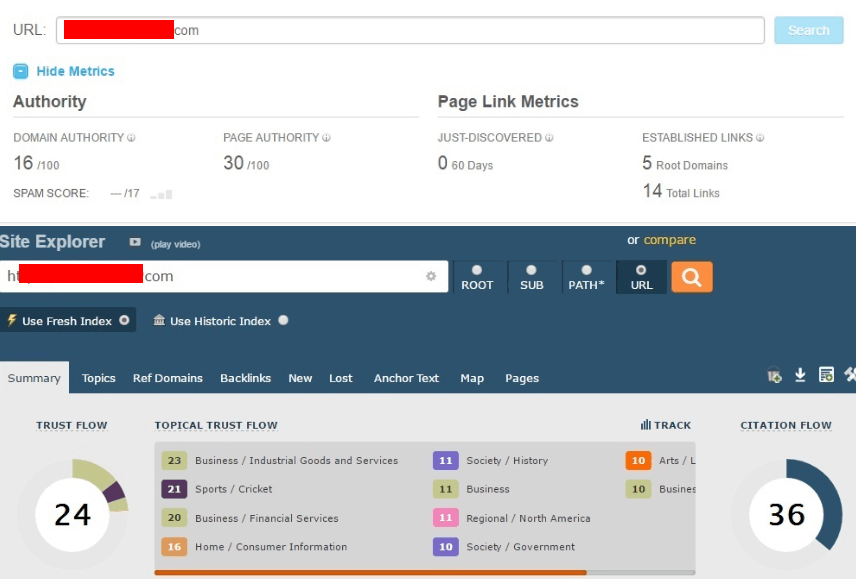Image resolution: width=856 pixels, height=579 pixels.
Task: Select the SUB radio option
Action: [531, 270]
